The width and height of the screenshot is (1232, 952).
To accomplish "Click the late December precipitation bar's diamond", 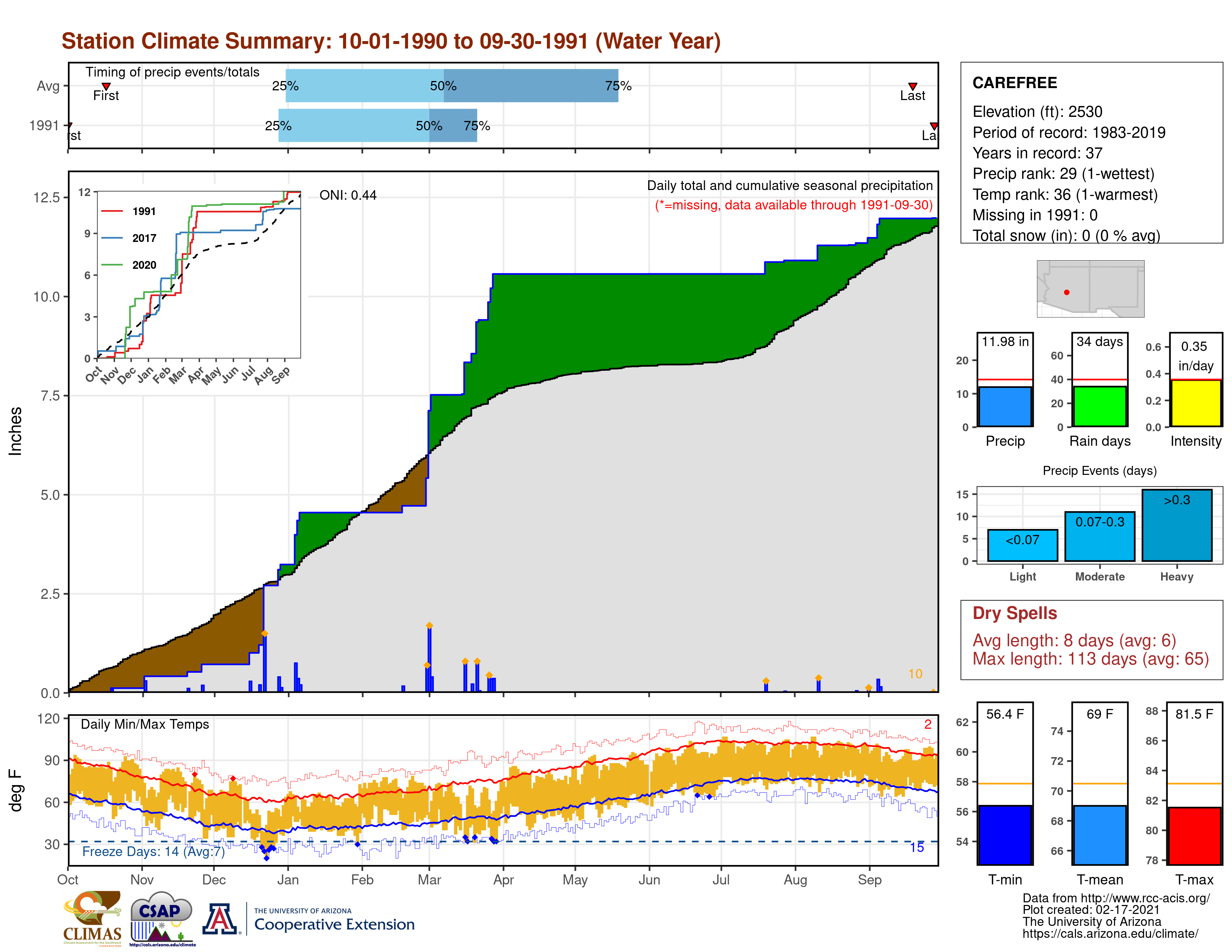I will (264, 634).
